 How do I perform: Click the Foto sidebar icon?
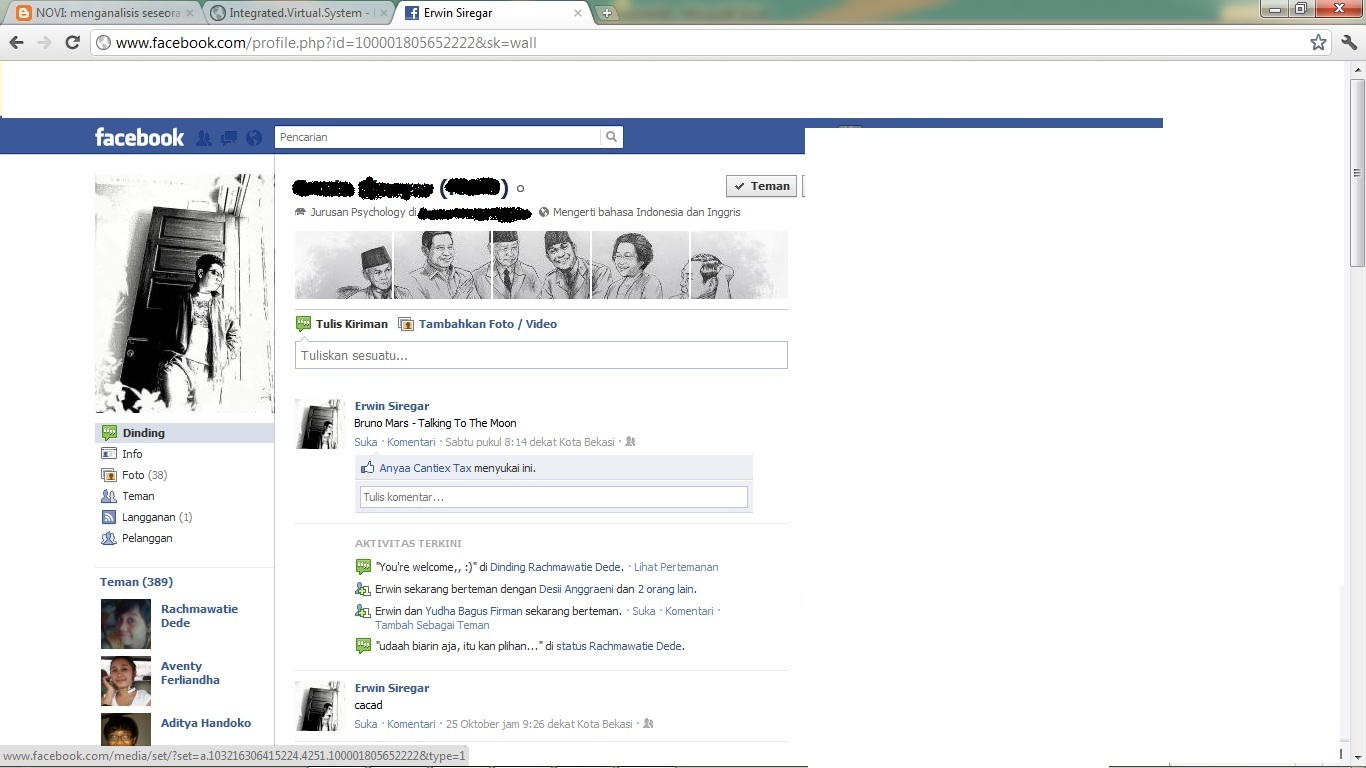(x=109, y=475)
